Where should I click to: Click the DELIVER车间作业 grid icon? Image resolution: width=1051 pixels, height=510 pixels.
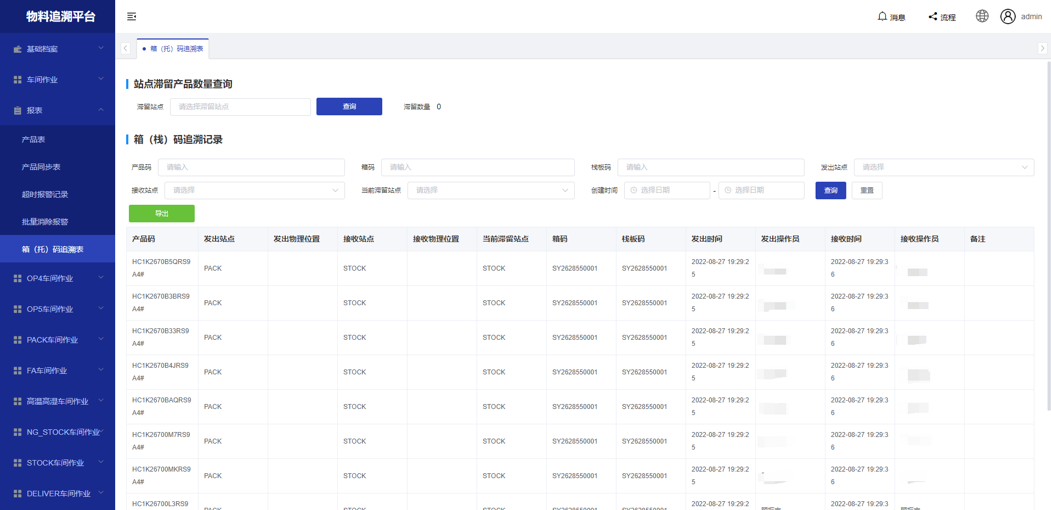point(17,494)
